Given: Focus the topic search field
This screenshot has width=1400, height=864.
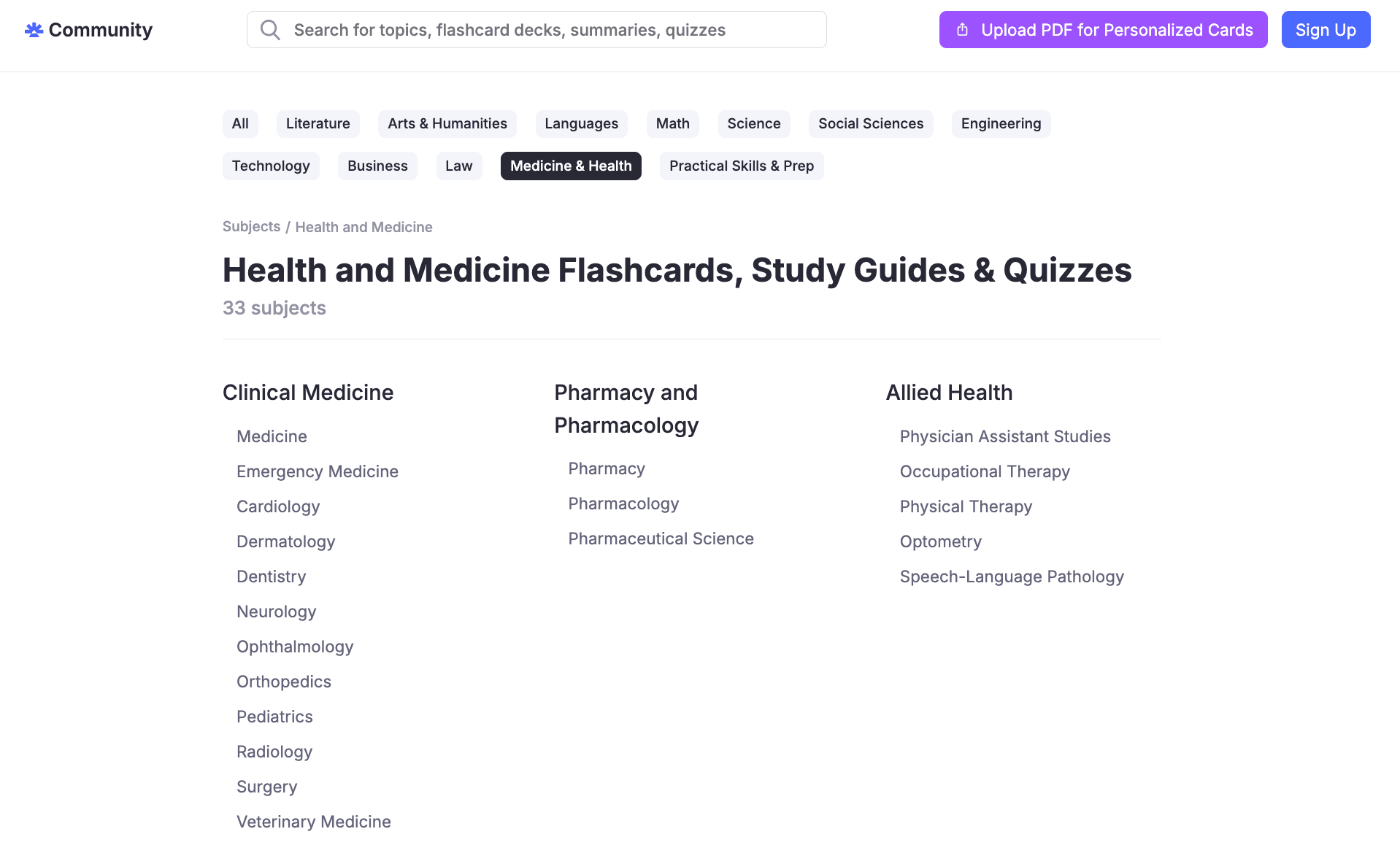Looking at the screenshot, I should [536, 30].
